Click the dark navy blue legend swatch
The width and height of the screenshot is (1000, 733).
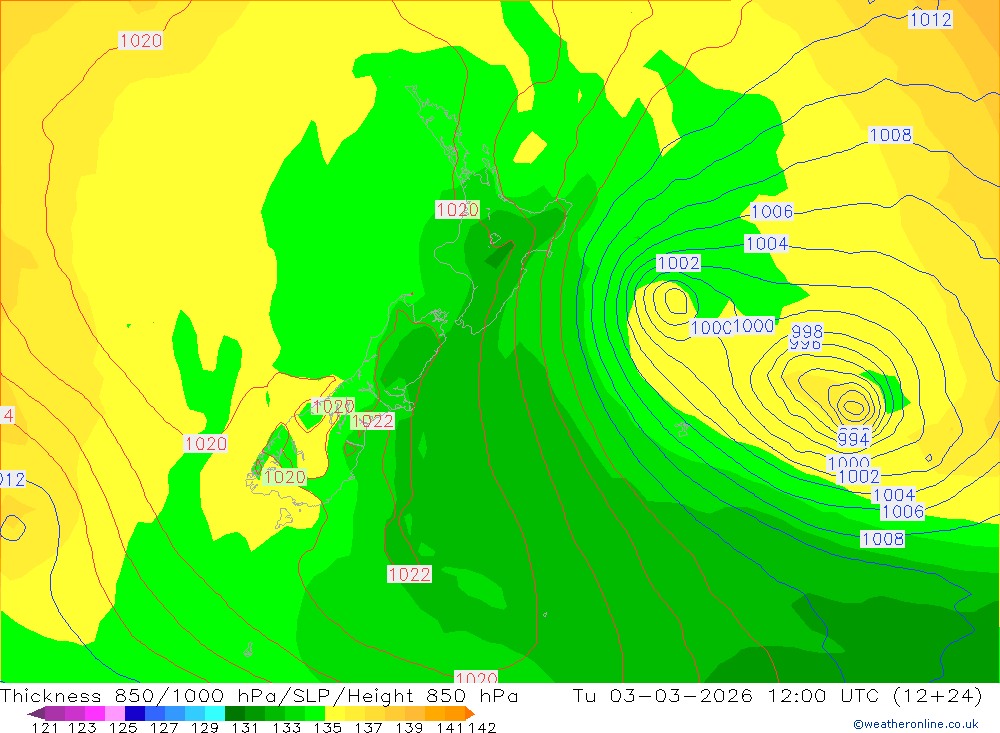click(x=135, y=713)
